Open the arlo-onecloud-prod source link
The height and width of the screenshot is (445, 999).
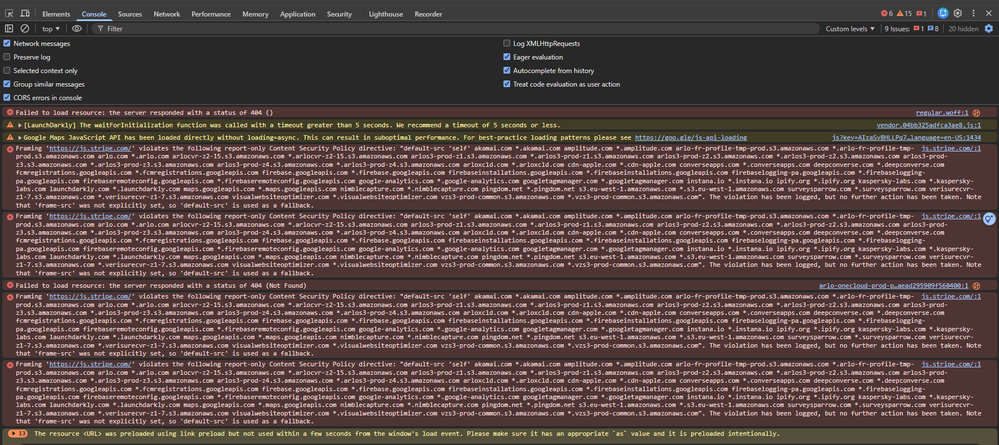point(893,286)
